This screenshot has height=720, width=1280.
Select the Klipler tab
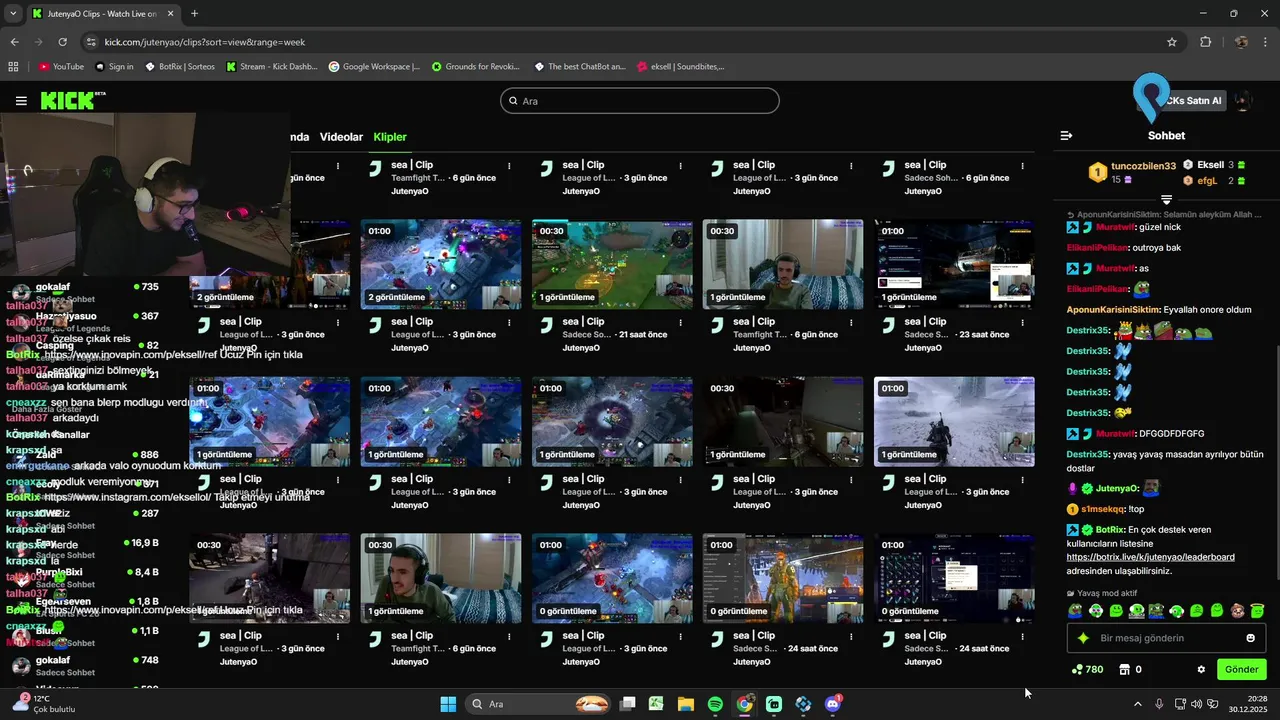(390, 137)
